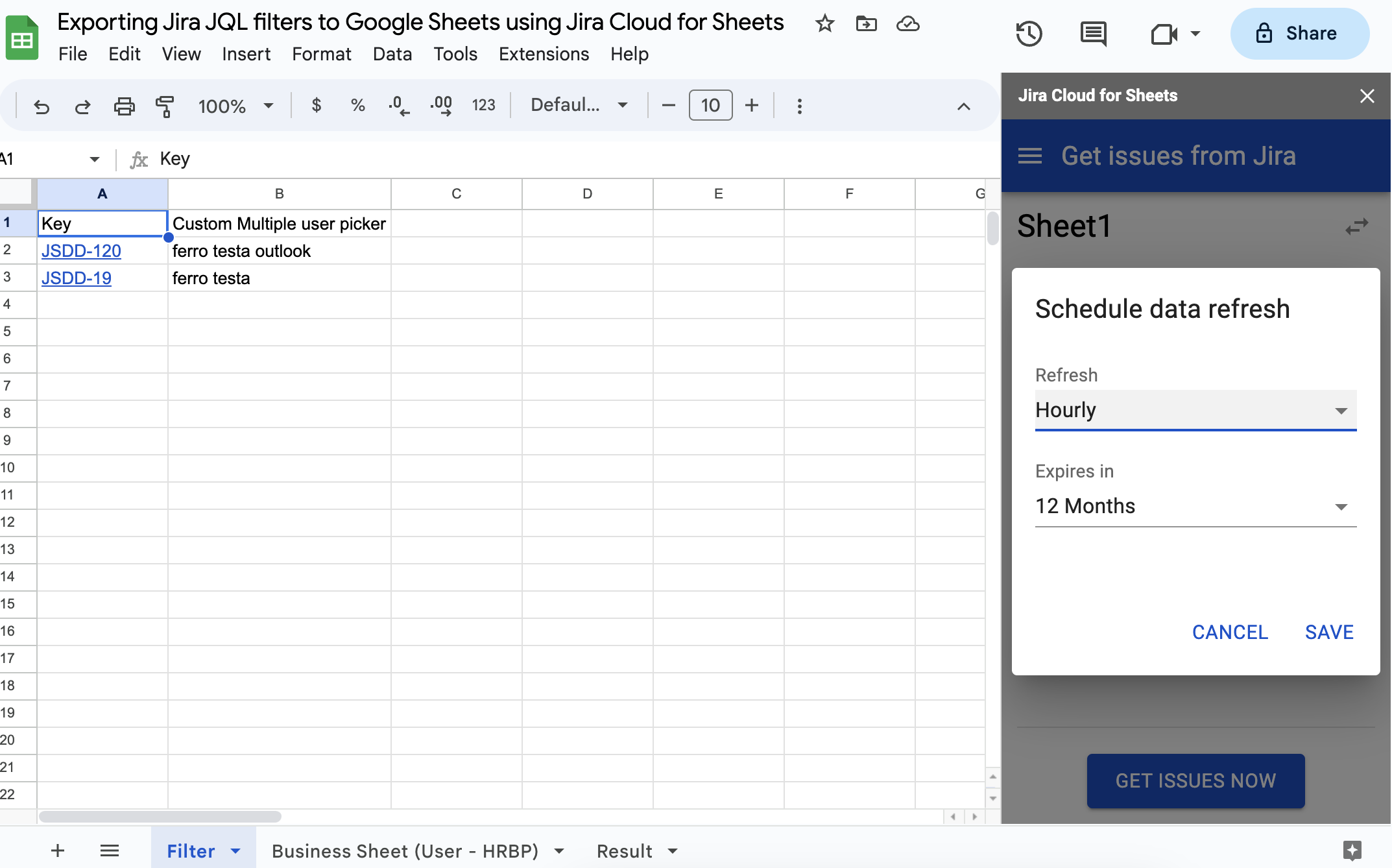Check cloud save status icon
The image size is (1392, 868).
[x=907, y=24]
